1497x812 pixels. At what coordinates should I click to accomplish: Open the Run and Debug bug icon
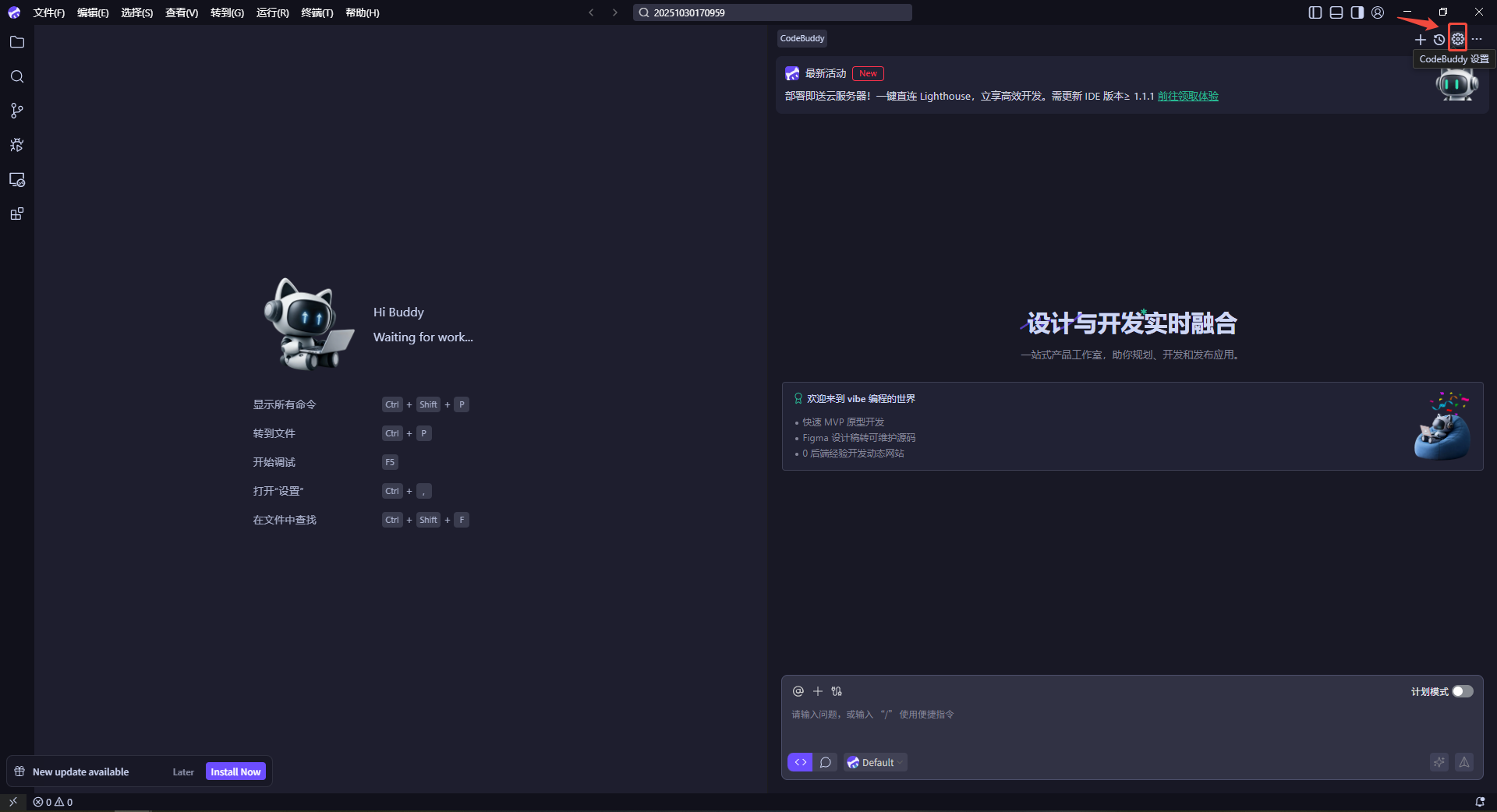pyautogui.click(x=17, y=145)
